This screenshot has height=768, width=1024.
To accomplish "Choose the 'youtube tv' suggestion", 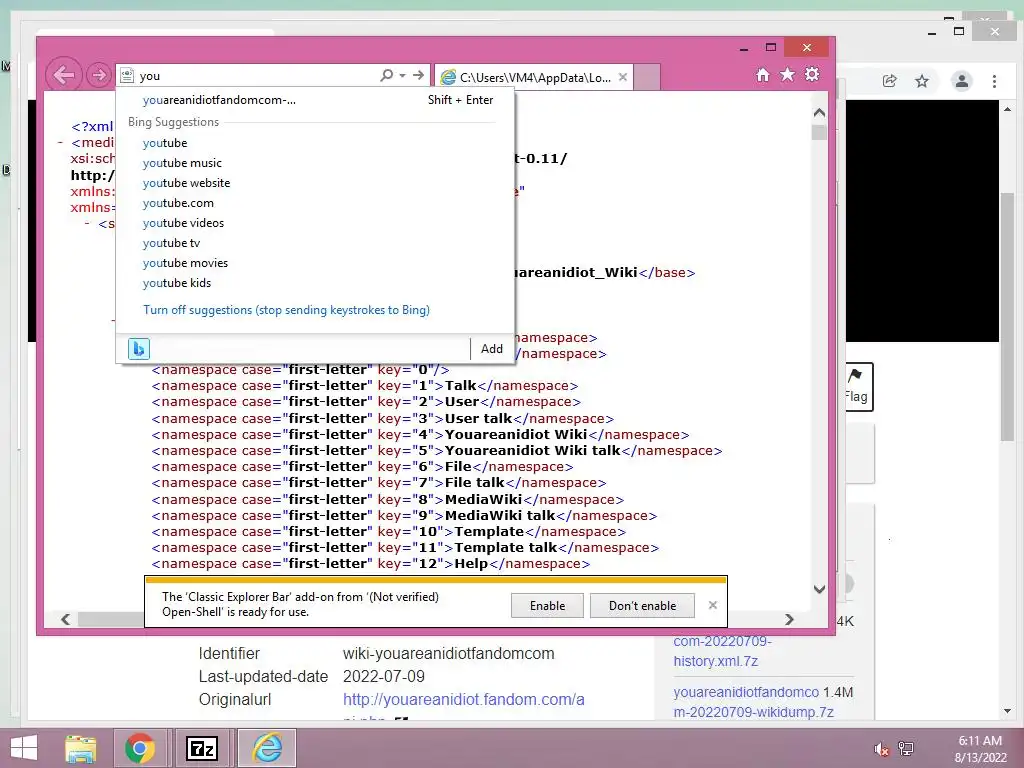I will click(315, 243).
